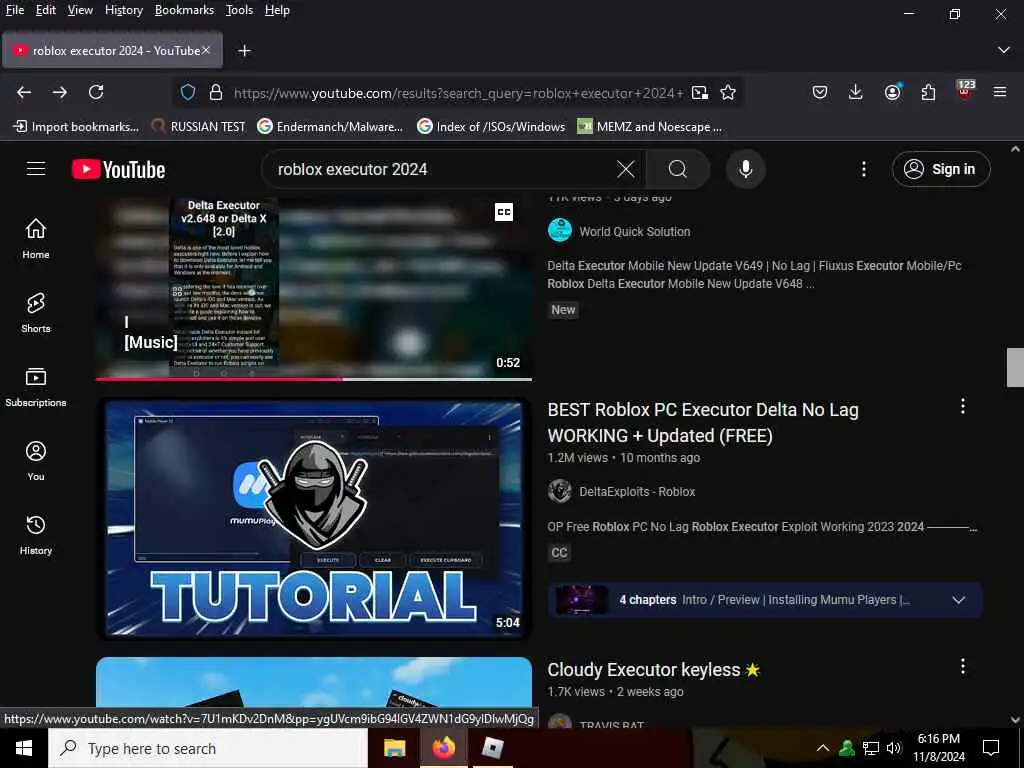Viewport: 1024px width, 768px height.
Task: Open Index of /ISOs/Windows bookmark
Action: 491,127
